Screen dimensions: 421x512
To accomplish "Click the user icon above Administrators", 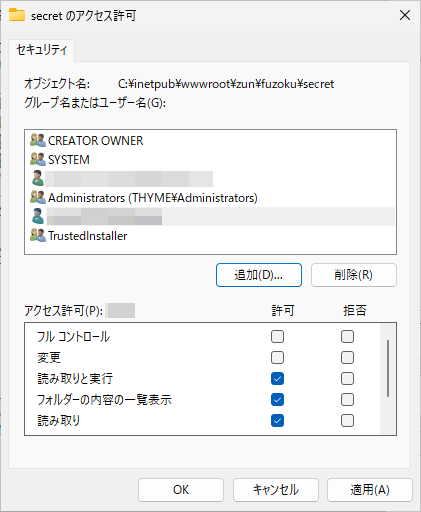I will pos(38,178).
